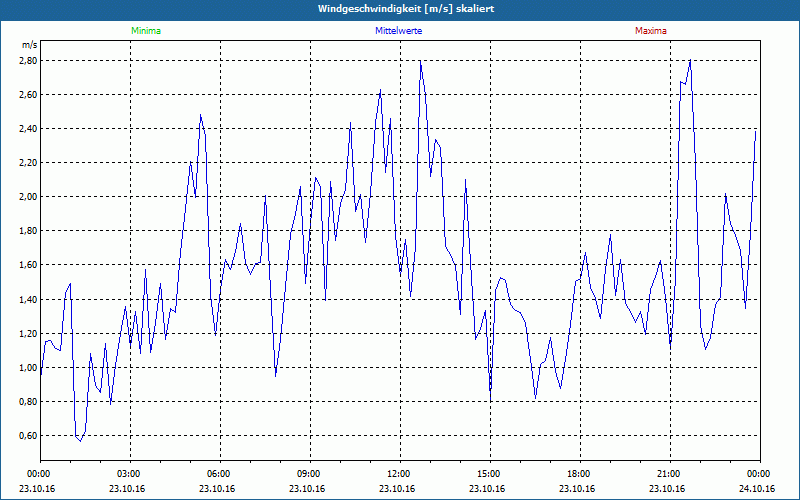Click the 23.10.16 date under 06:00
Image resolution: width=800 pixels, height=500 pixels.
217,489
